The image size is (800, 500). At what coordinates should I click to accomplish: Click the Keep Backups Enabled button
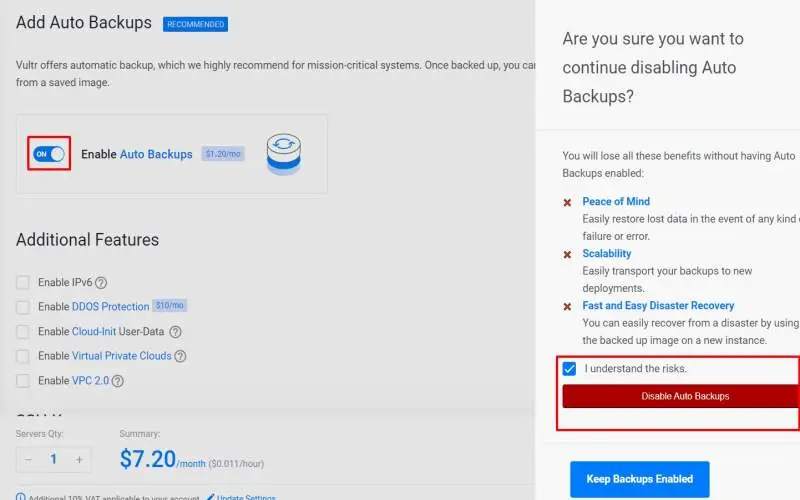[639, 479]
